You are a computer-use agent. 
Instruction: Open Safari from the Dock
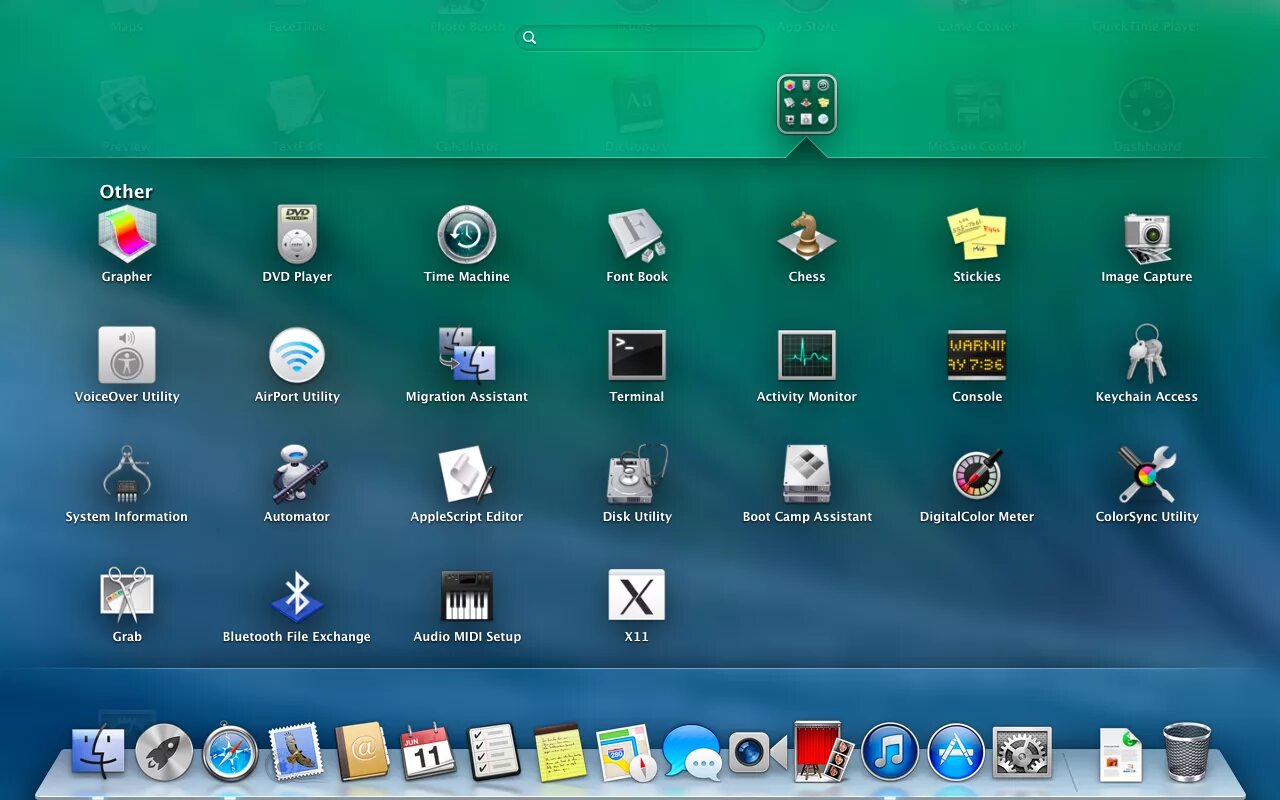[230, 752]
